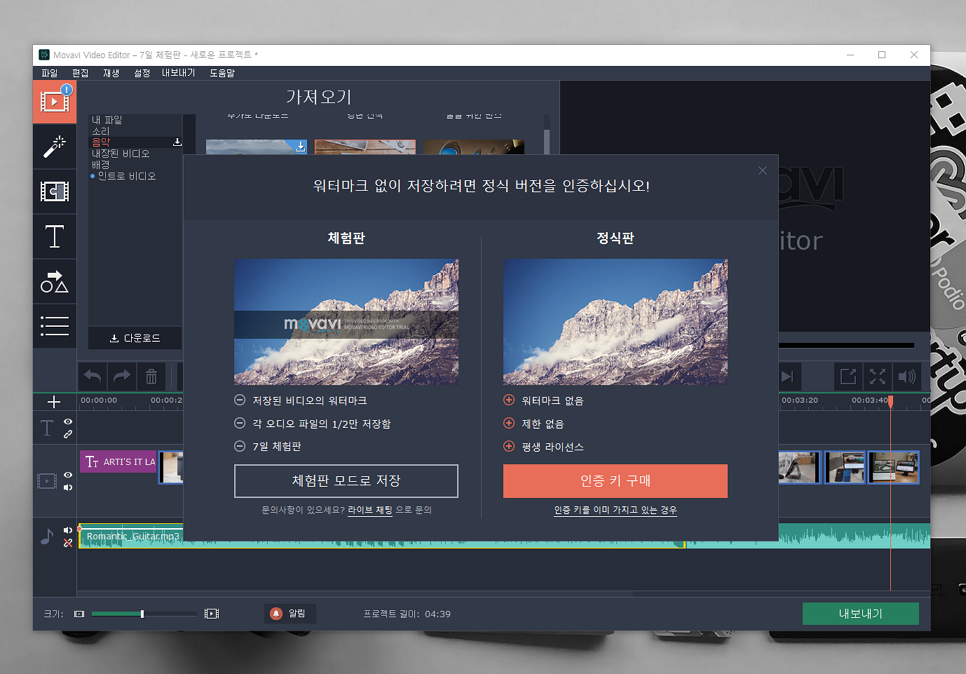Click the 00:03:20 timeline ruler mark

(x=800, y=400)
